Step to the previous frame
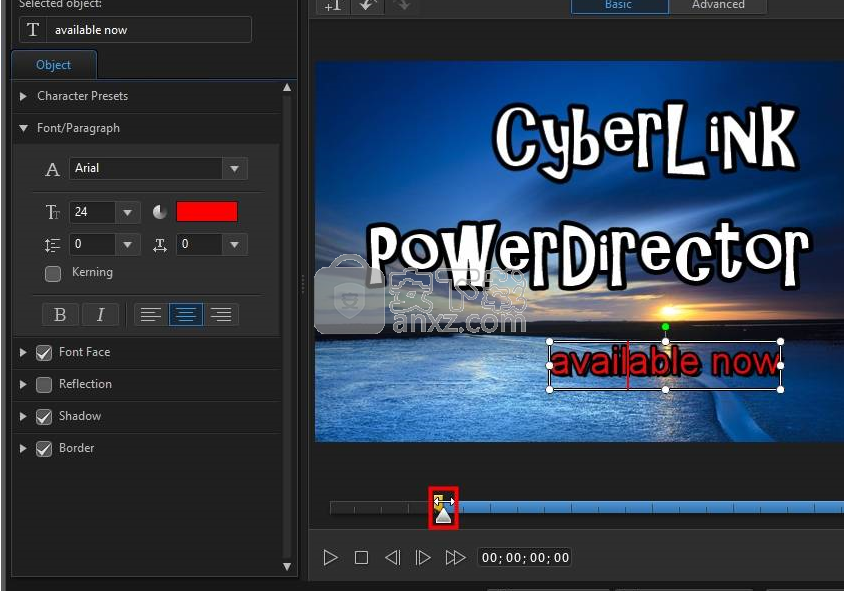The image size is (844, 591). click(x=393, y=558)
